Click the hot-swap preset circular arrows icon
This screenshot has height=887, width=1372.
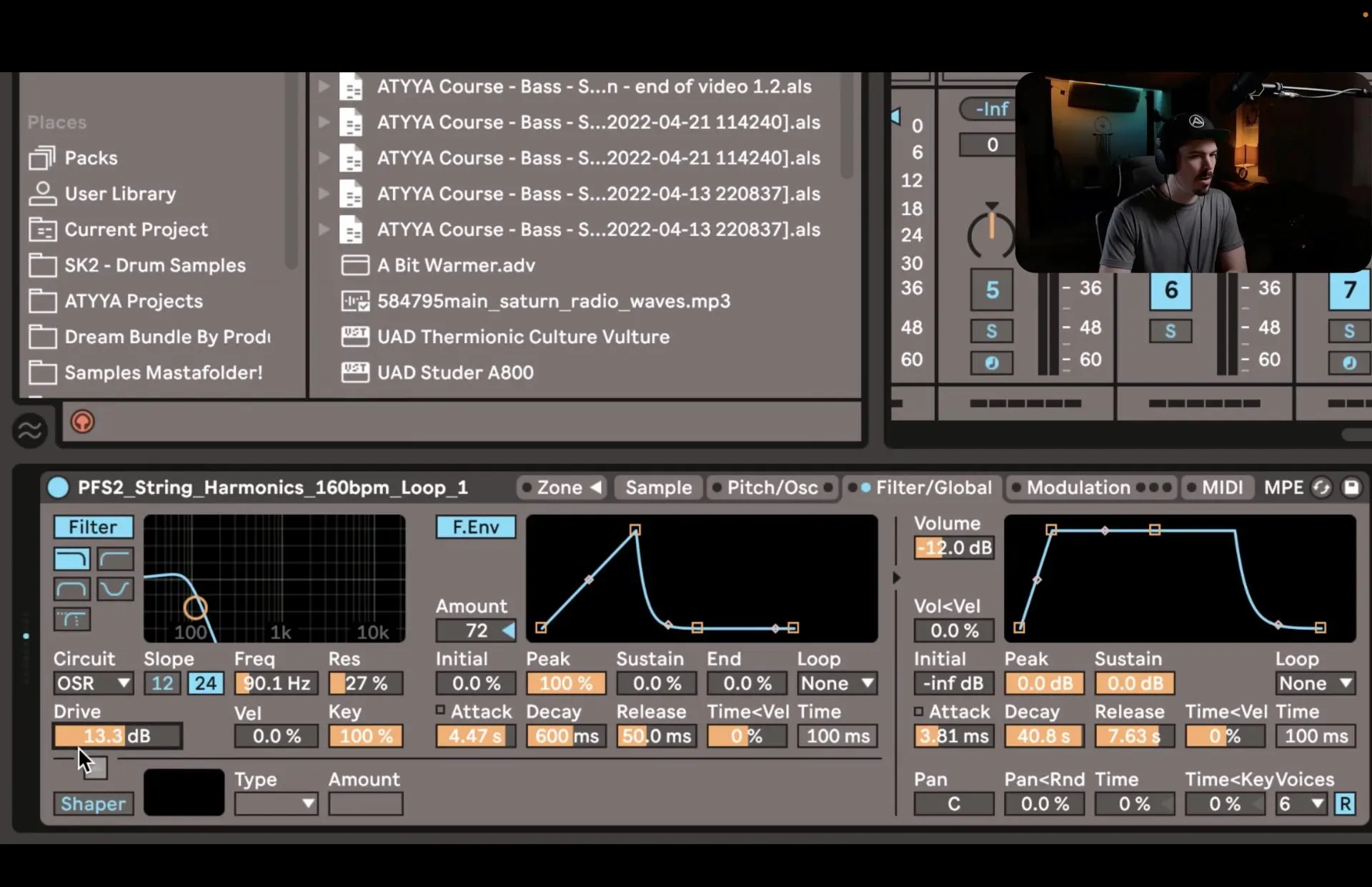click(1321, 487)
